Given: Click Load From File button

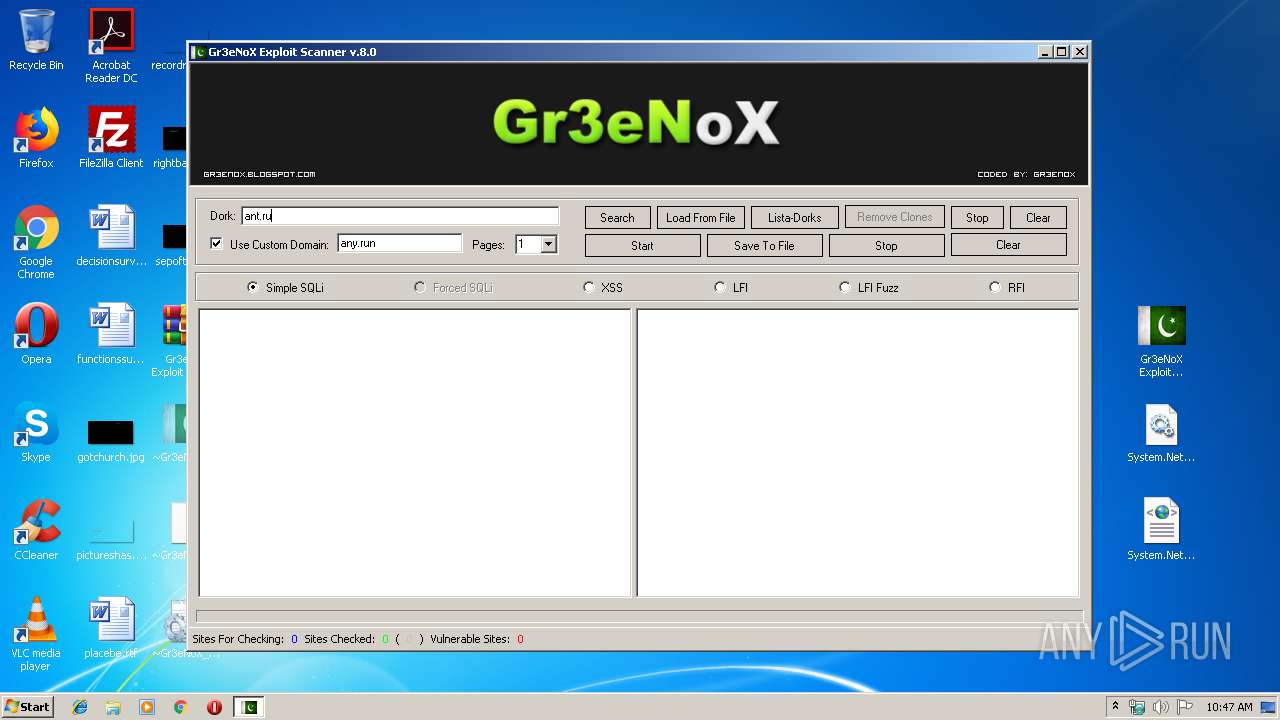Looking at the screenshot, I should click(700, 217).
